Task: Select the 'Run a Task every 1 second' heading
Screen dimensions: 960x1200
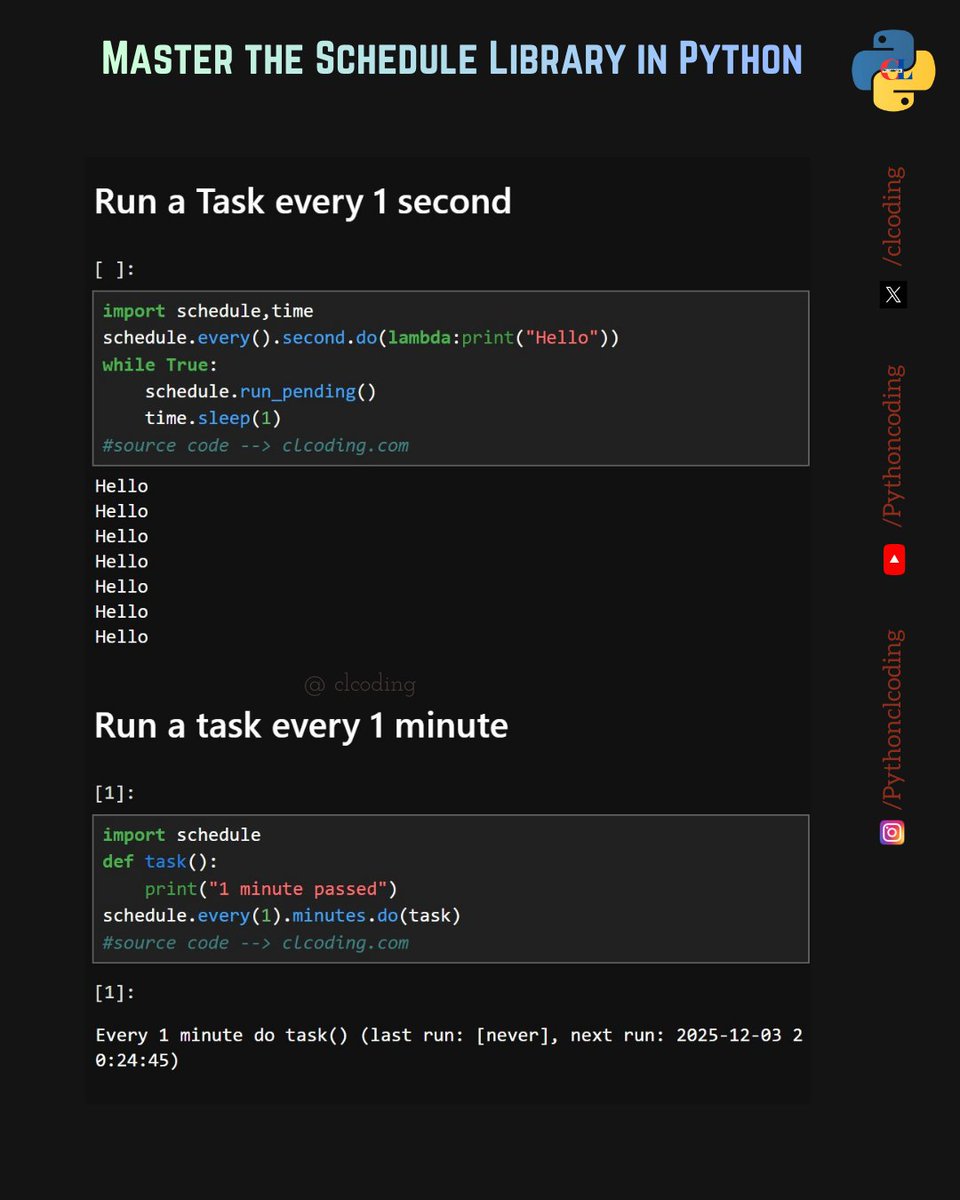Action: (303, 201)
